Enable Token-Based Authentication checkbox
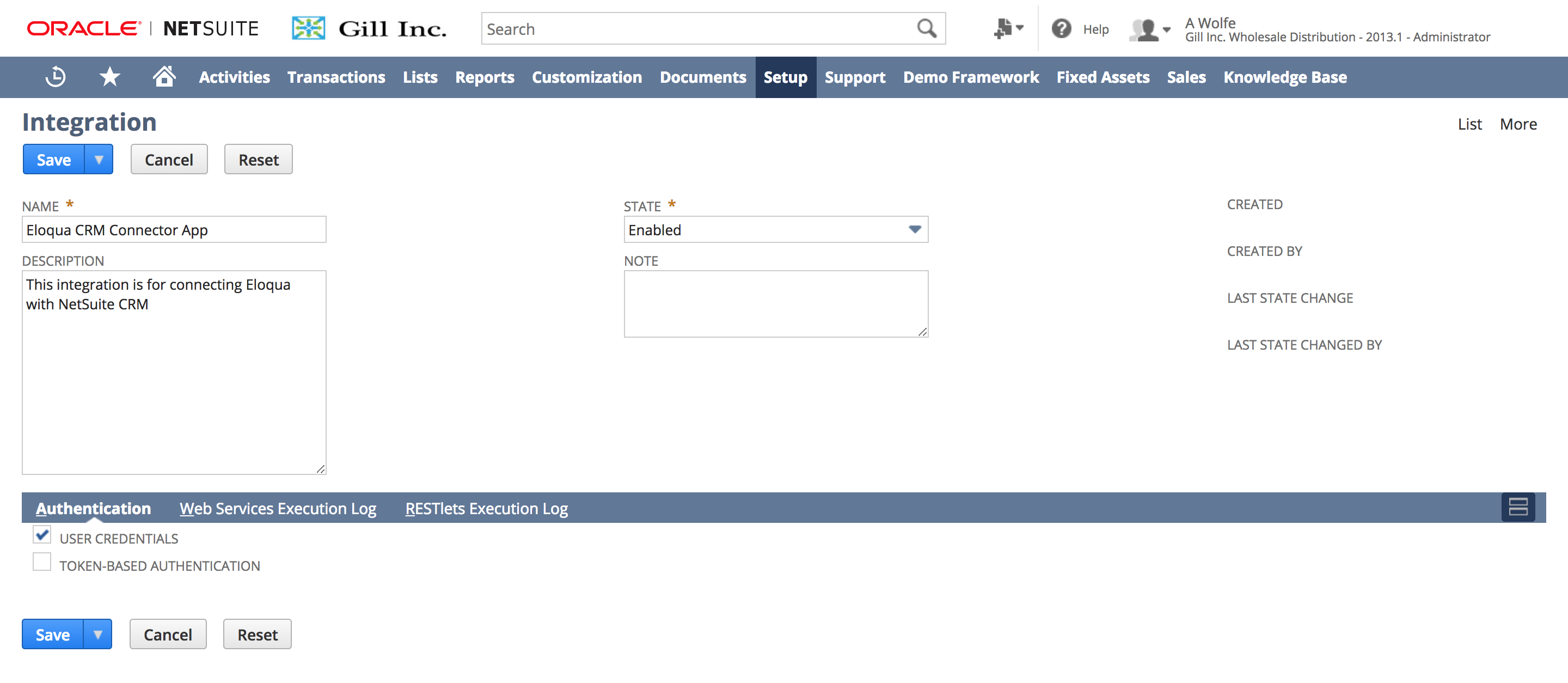The image size is (1568, 683). click(42, 563)
